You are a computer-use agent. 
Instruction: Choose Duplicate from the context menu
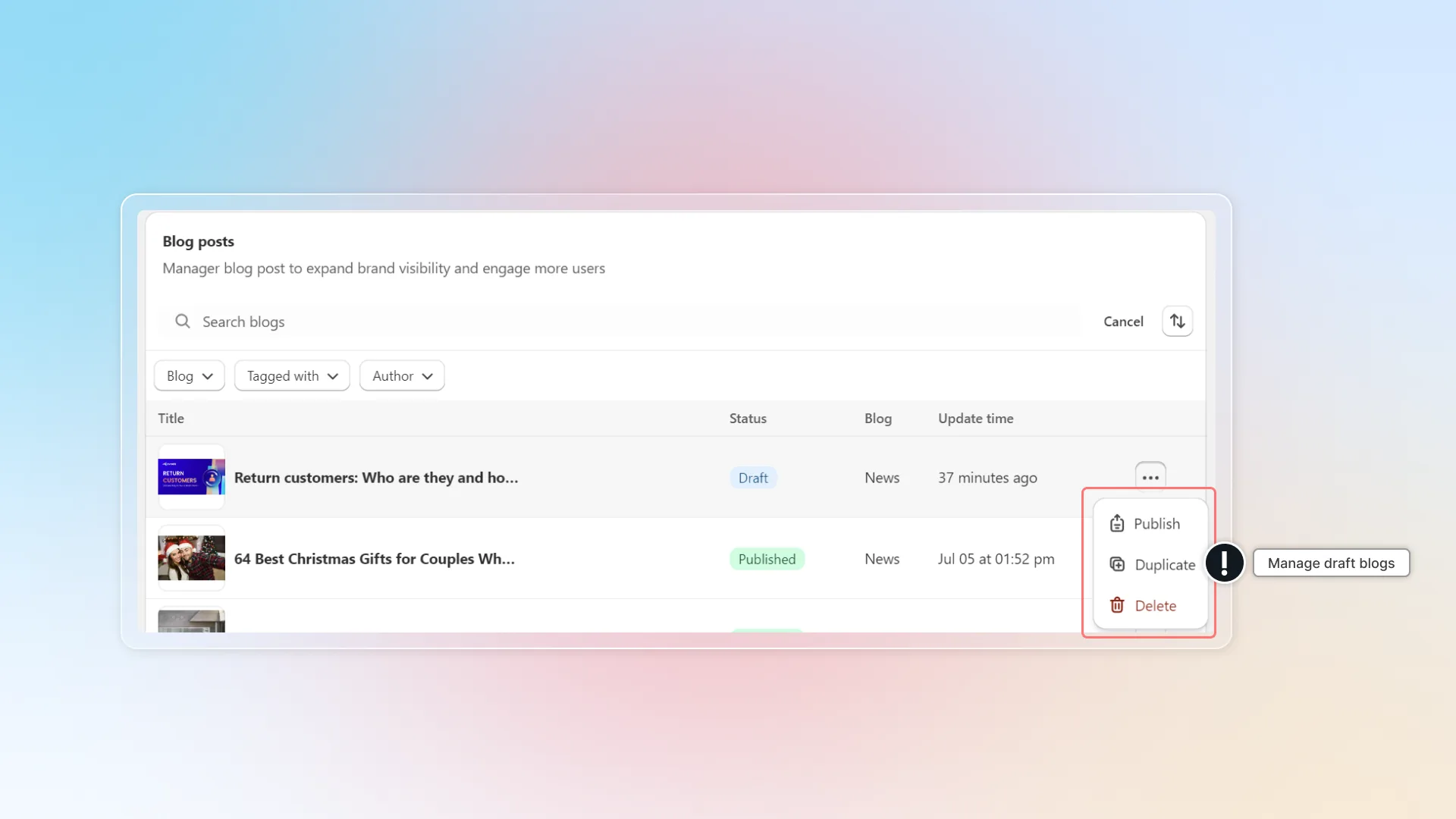pyautogui.click(x=1150, y=564)
